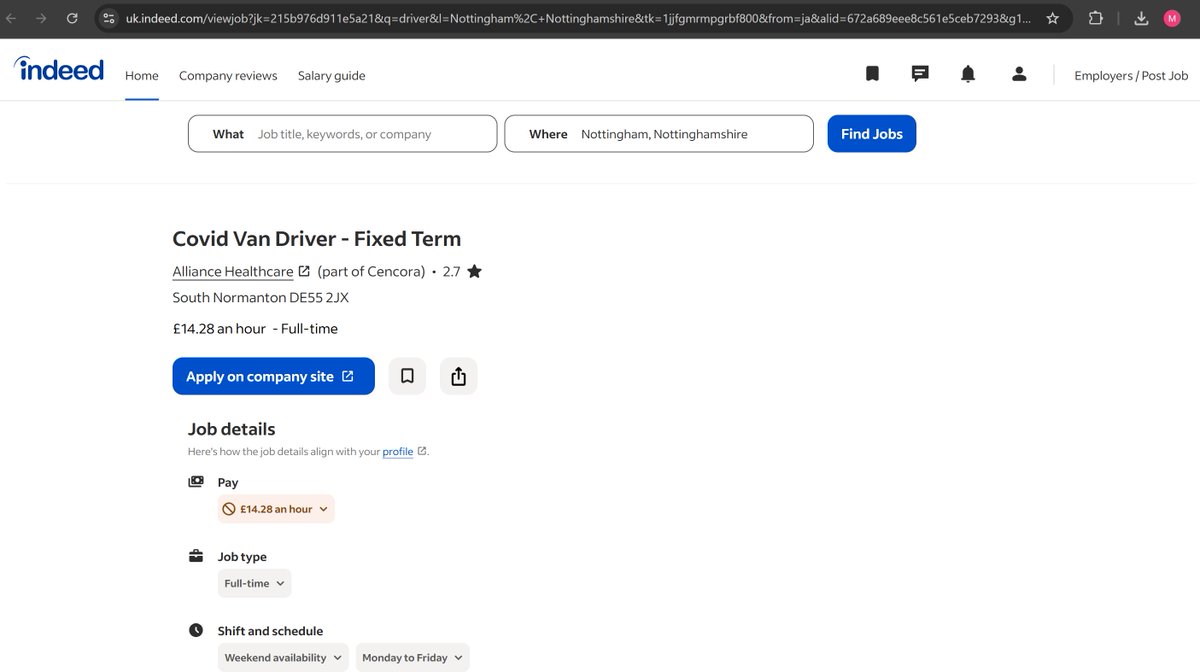Click the external link icon beside Alliance Healthcare
This screenshot has height=672, width=1200.
(x=304, y=271)
